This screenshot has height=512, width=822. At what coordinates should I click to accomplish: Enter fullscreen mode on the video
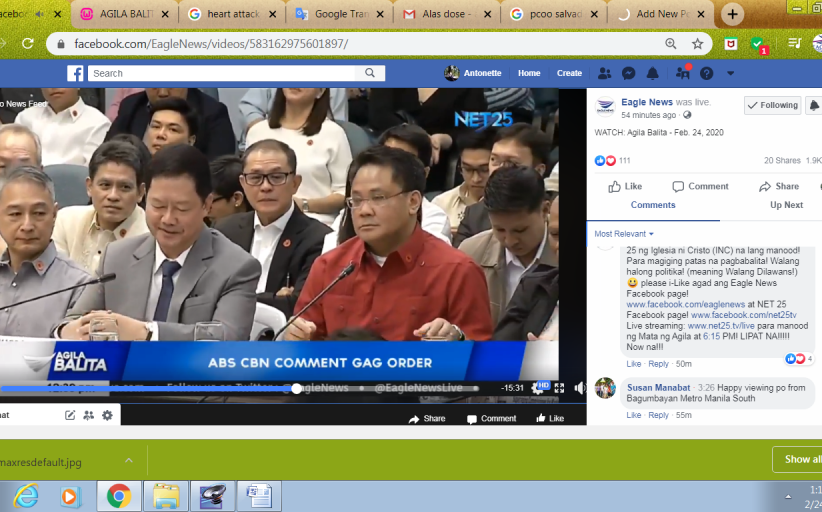pyautogui.click(x=559, y=388)
